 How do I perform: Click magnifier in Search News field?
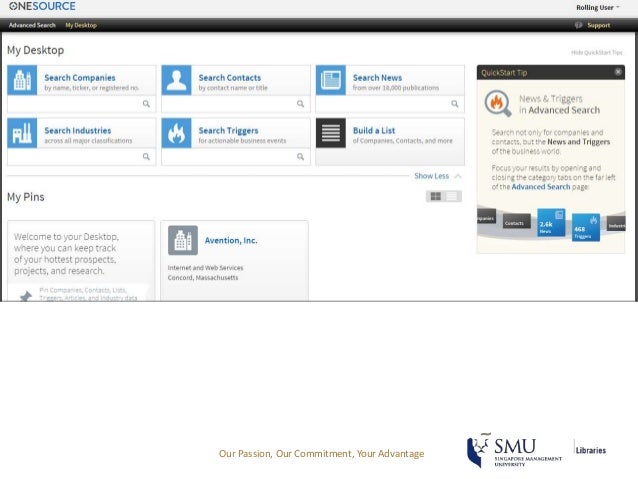tap(454, 104)
